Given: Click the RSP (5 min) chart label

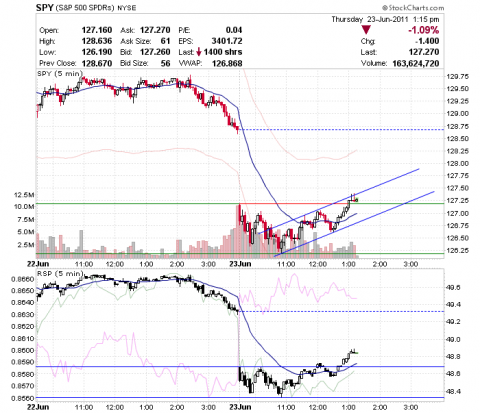Looking at the screenshot, I should (x=60, y=274).
